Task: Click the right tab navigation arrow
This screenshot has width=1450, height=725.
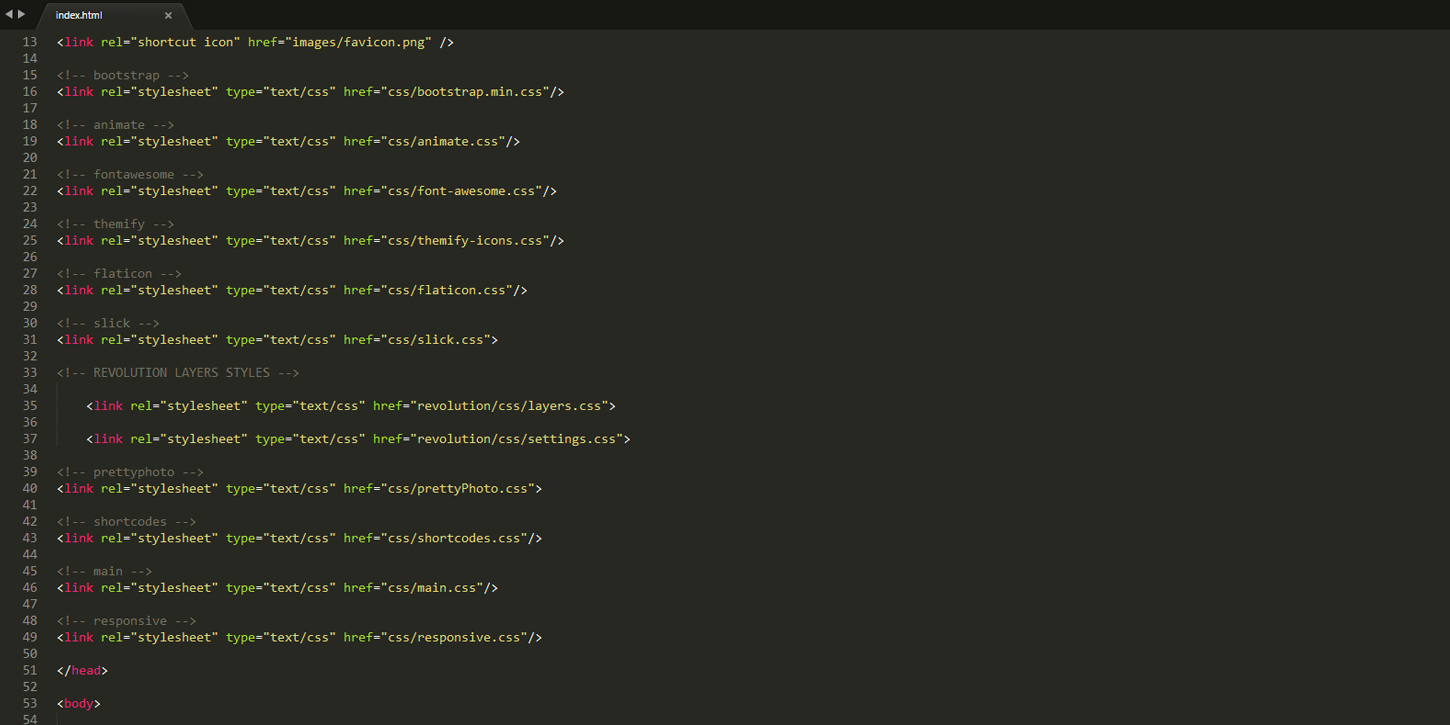Action: 22,14
